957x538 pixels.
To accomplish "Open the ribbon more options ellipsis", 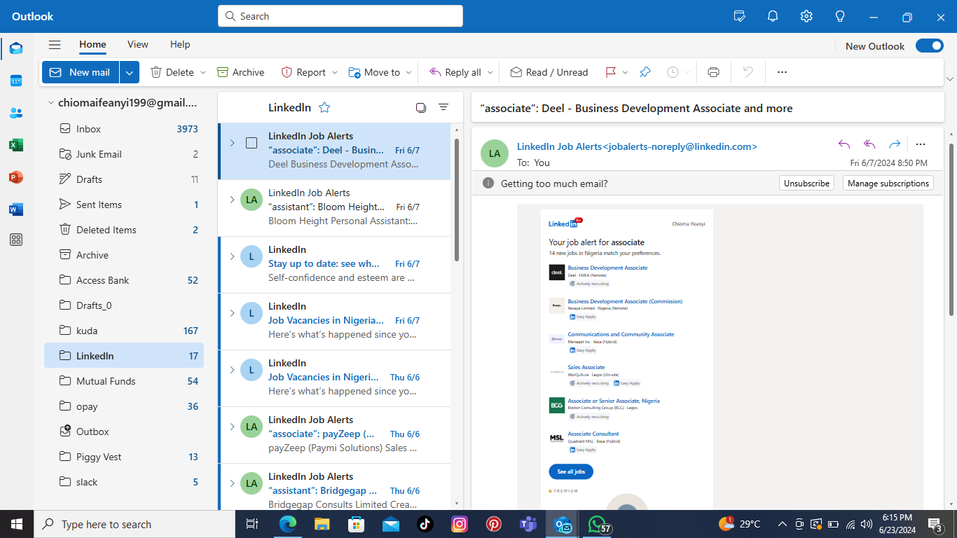I will point(782,72).
